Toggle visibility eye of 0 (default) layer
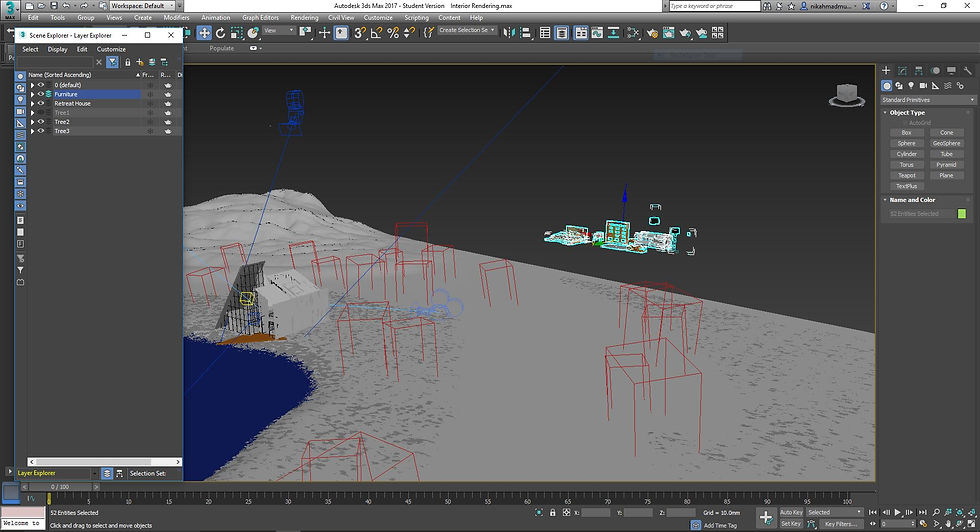The width and height of the screenshot is (980, 532). point(41,85)
